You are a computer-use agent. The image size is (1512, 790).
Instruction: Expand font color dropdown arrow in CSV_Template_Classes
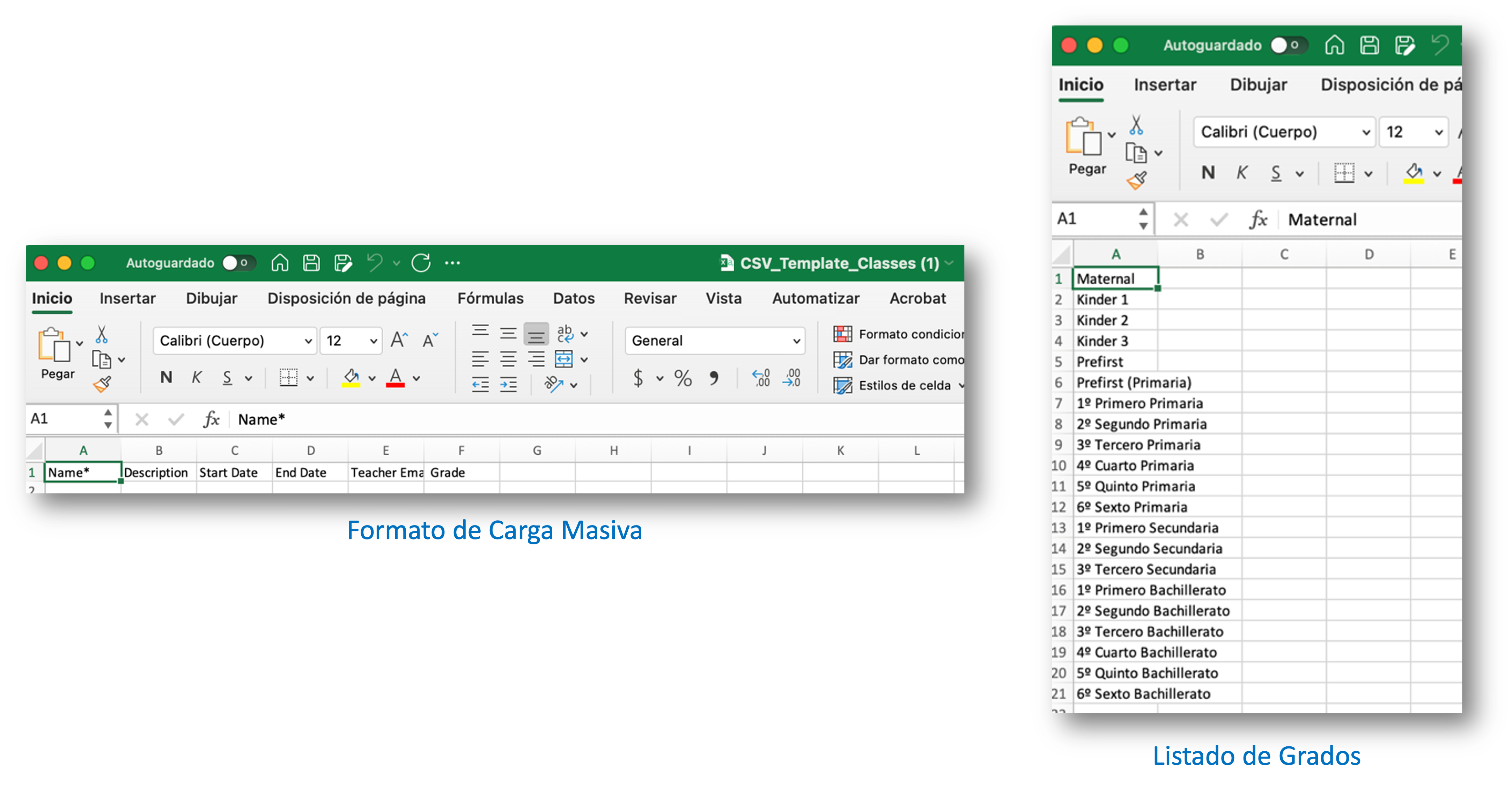tap(416, 379)
